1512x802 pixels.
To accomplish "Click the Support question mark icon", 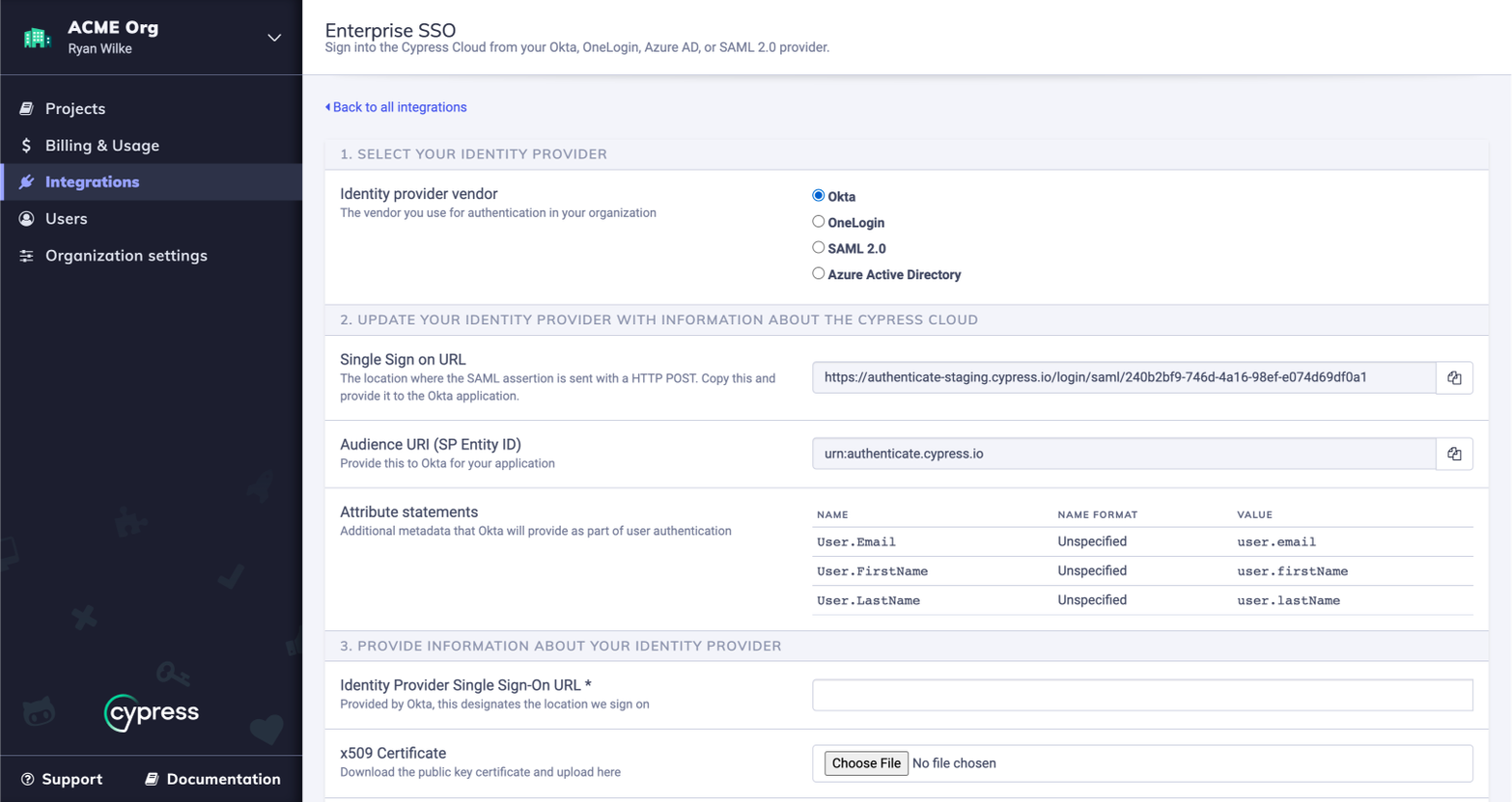I will point(27,779).
